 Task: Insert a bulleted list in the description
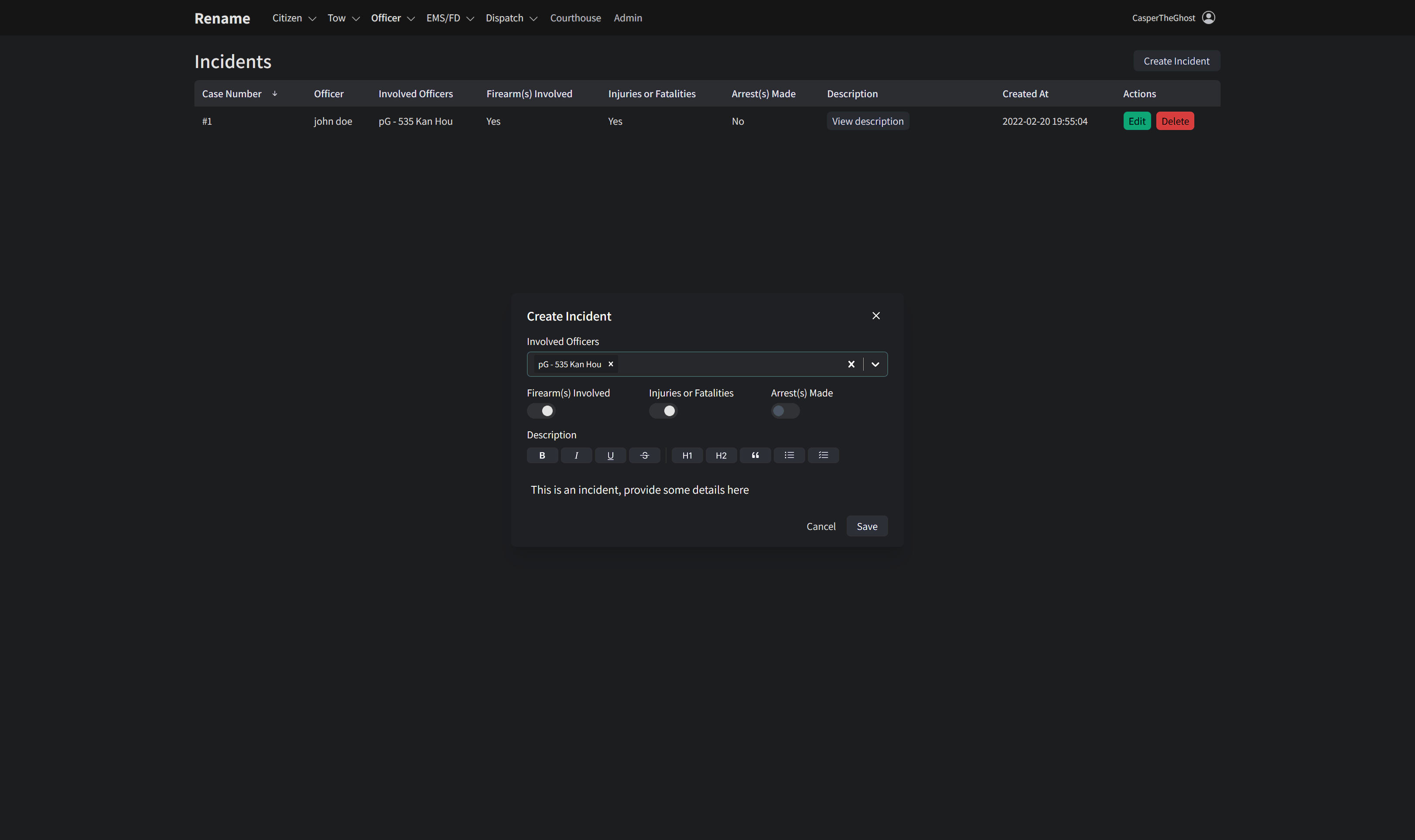(x=789, y=455)
